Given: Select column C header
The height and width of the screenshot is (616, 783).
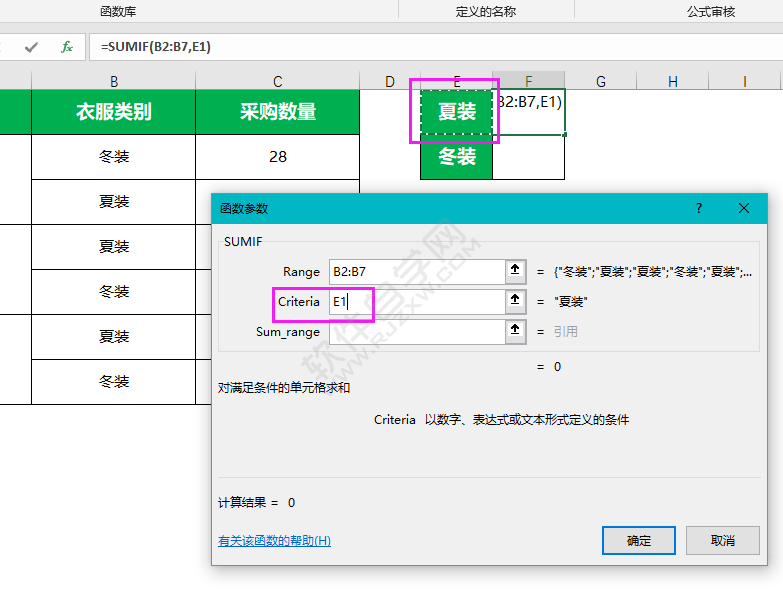Looking at the screenshot, I should [x=278, y=81].
